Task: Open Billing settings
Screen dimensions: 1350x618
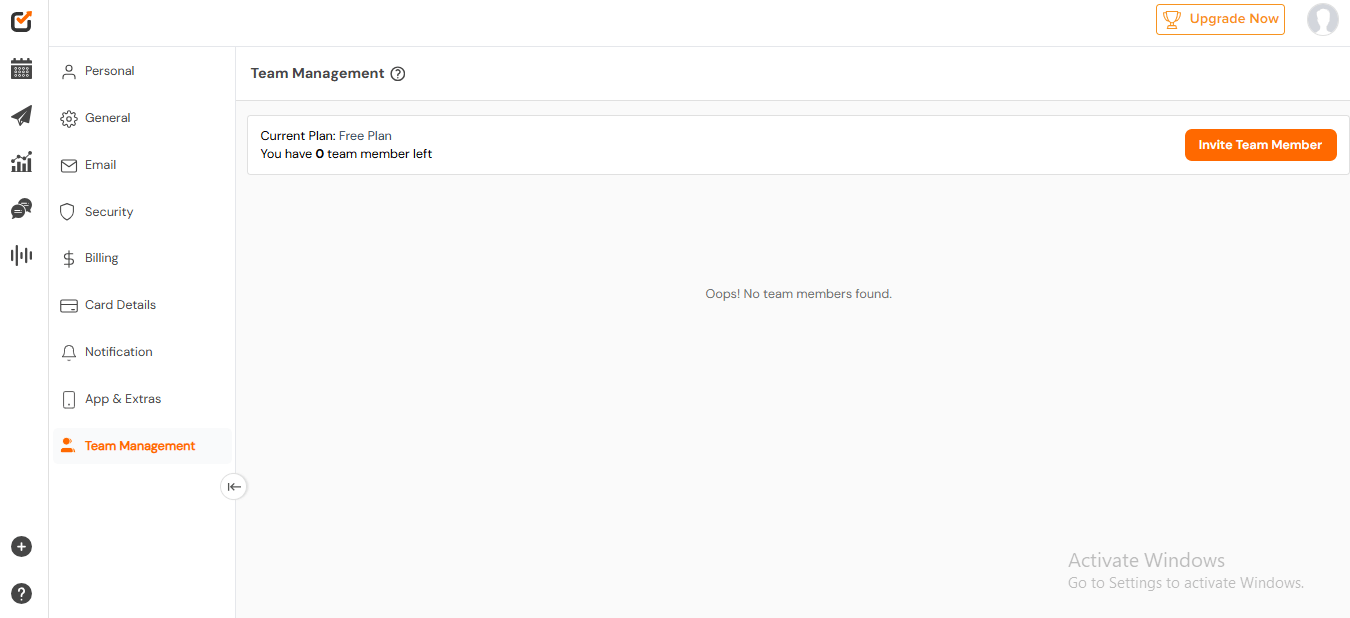Action: (141, 258)
